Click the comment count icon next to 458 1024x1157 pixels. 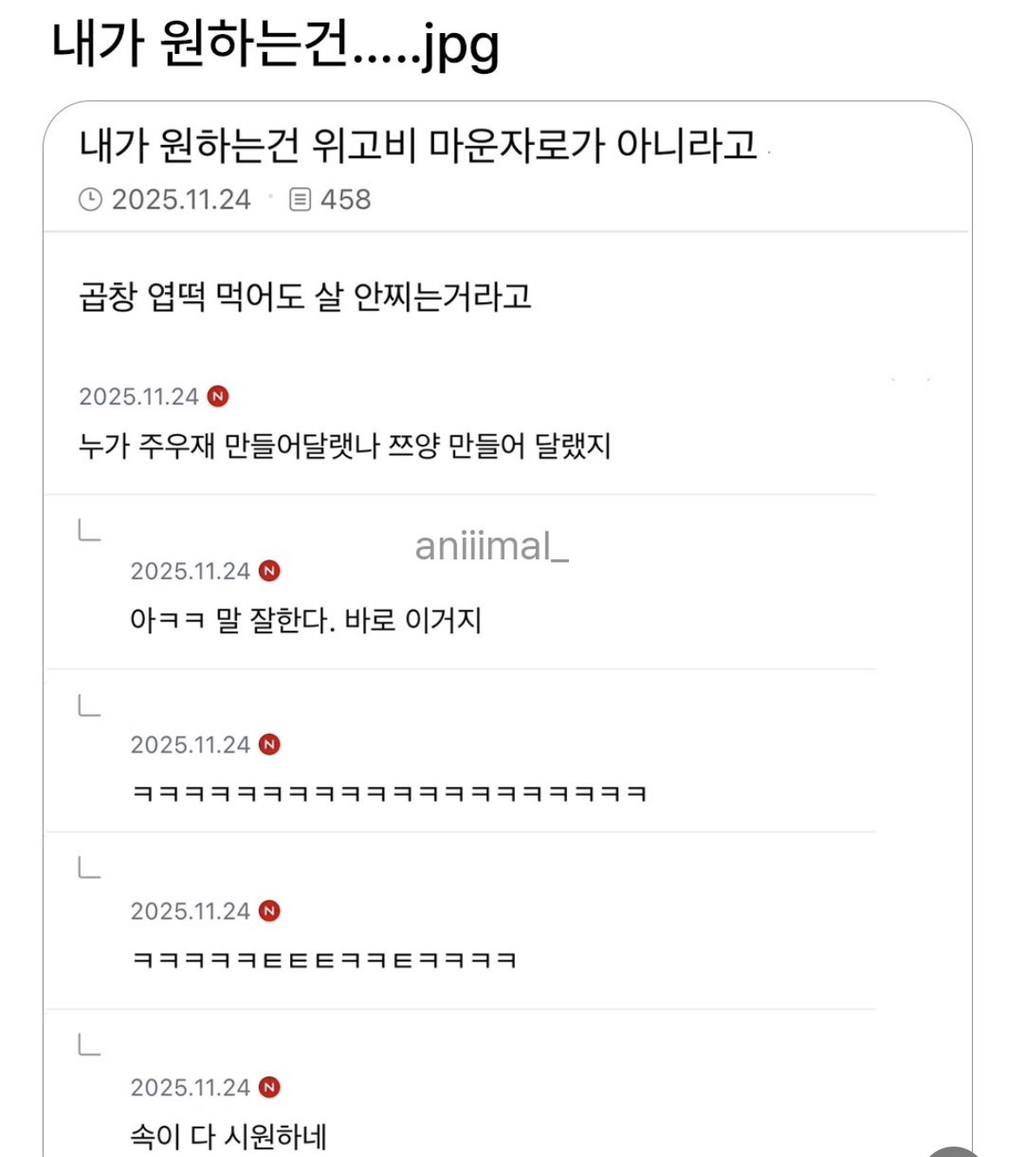[x=299, y=200]
